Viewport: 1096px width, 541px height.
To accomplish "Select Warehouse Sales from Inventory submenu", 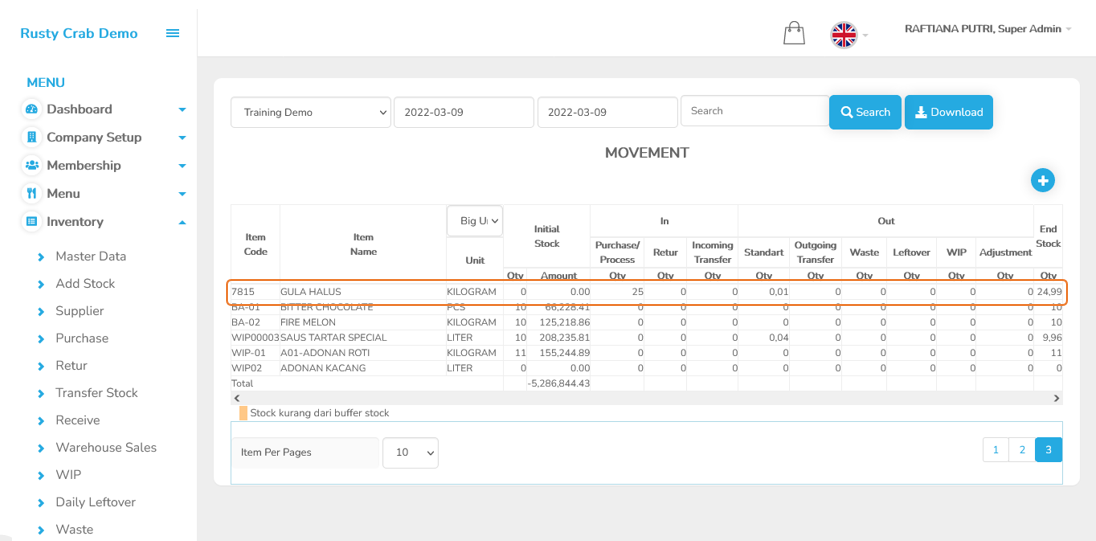I will click(106, 447).
